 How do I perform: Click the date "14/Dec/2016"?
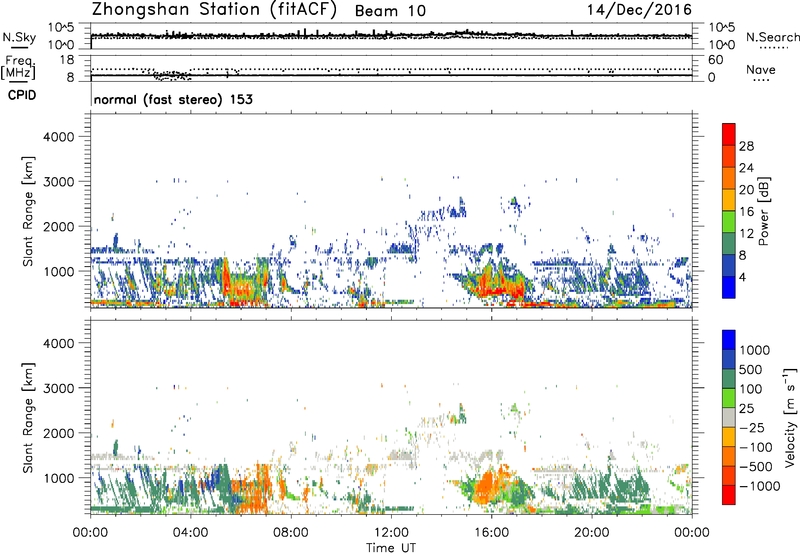(639, 10)
